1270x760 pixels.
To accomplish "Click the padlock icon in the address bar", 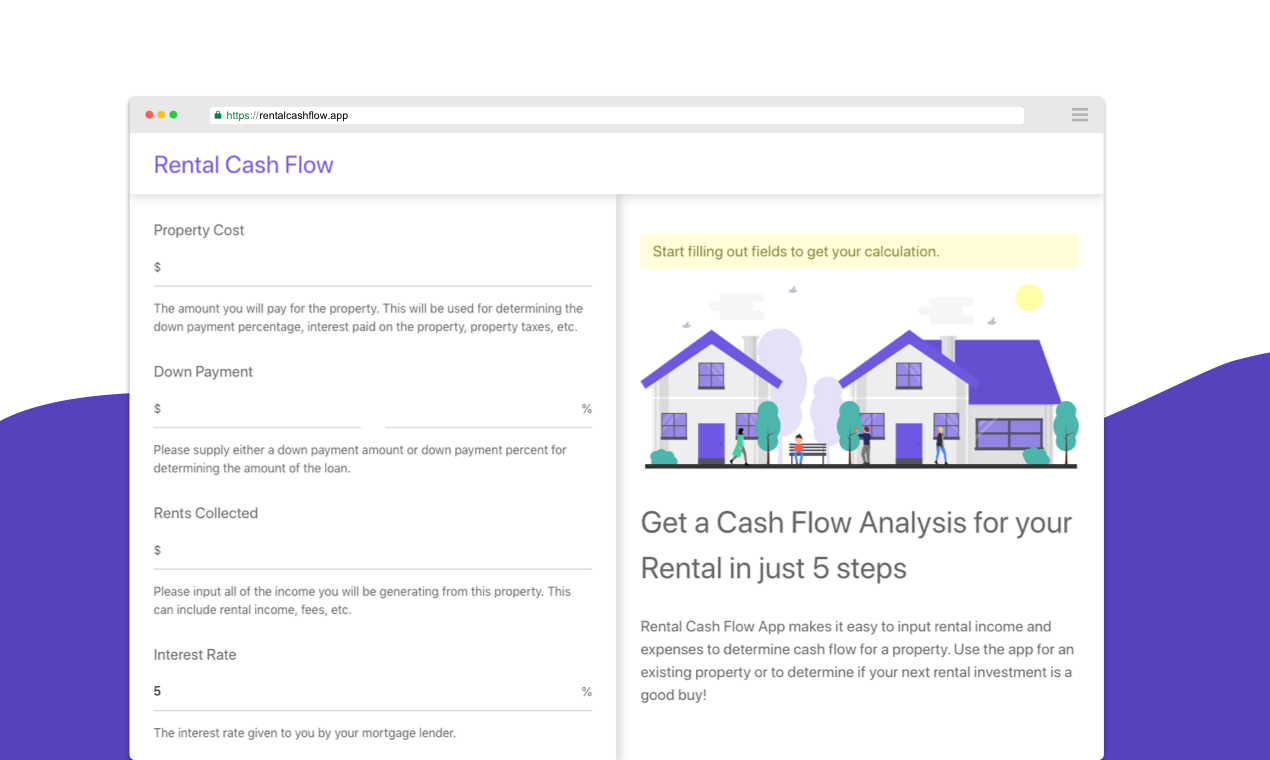I will pos(217,114).
